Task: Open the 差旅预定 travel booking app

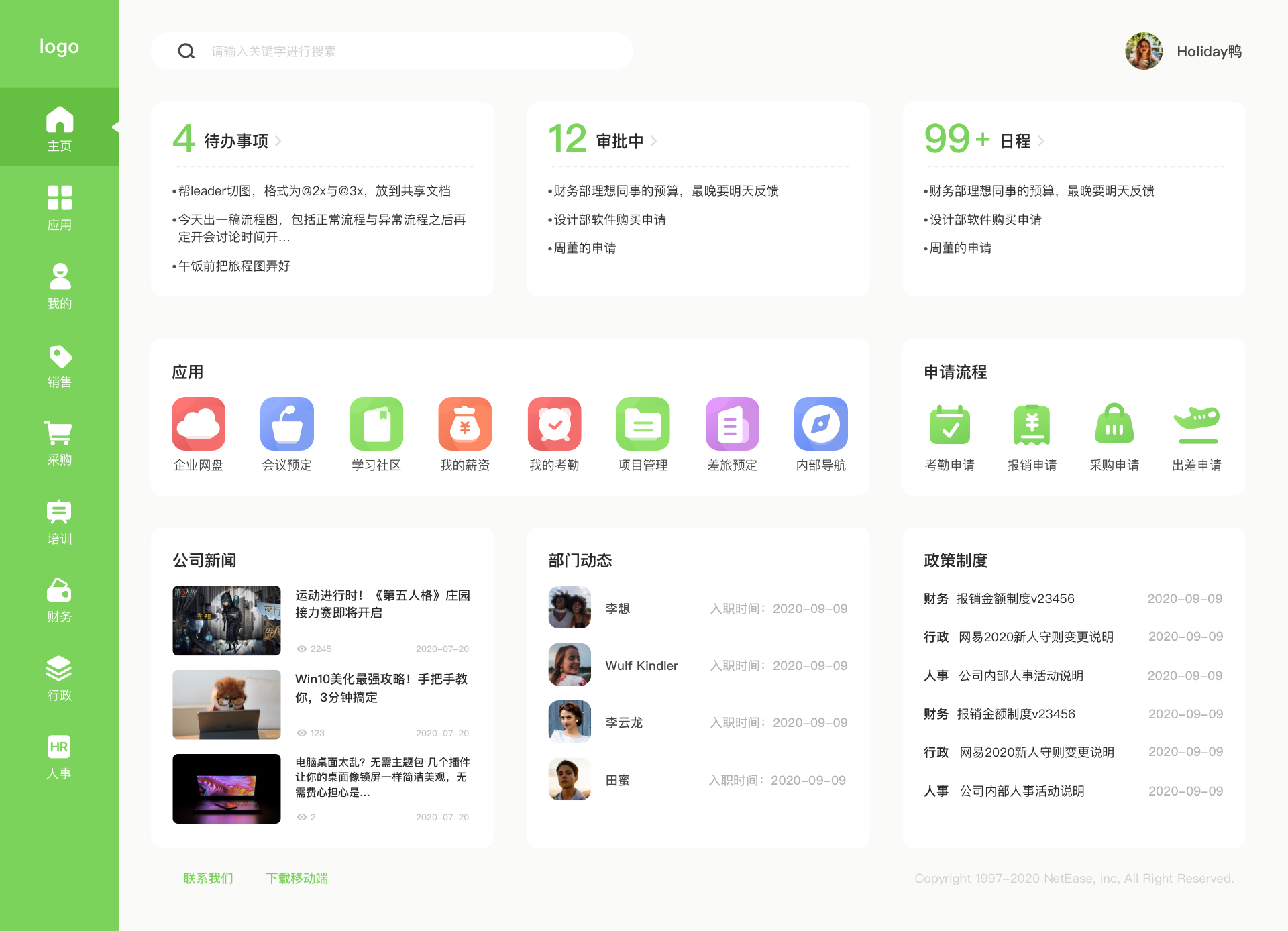Action: (732, 424)
